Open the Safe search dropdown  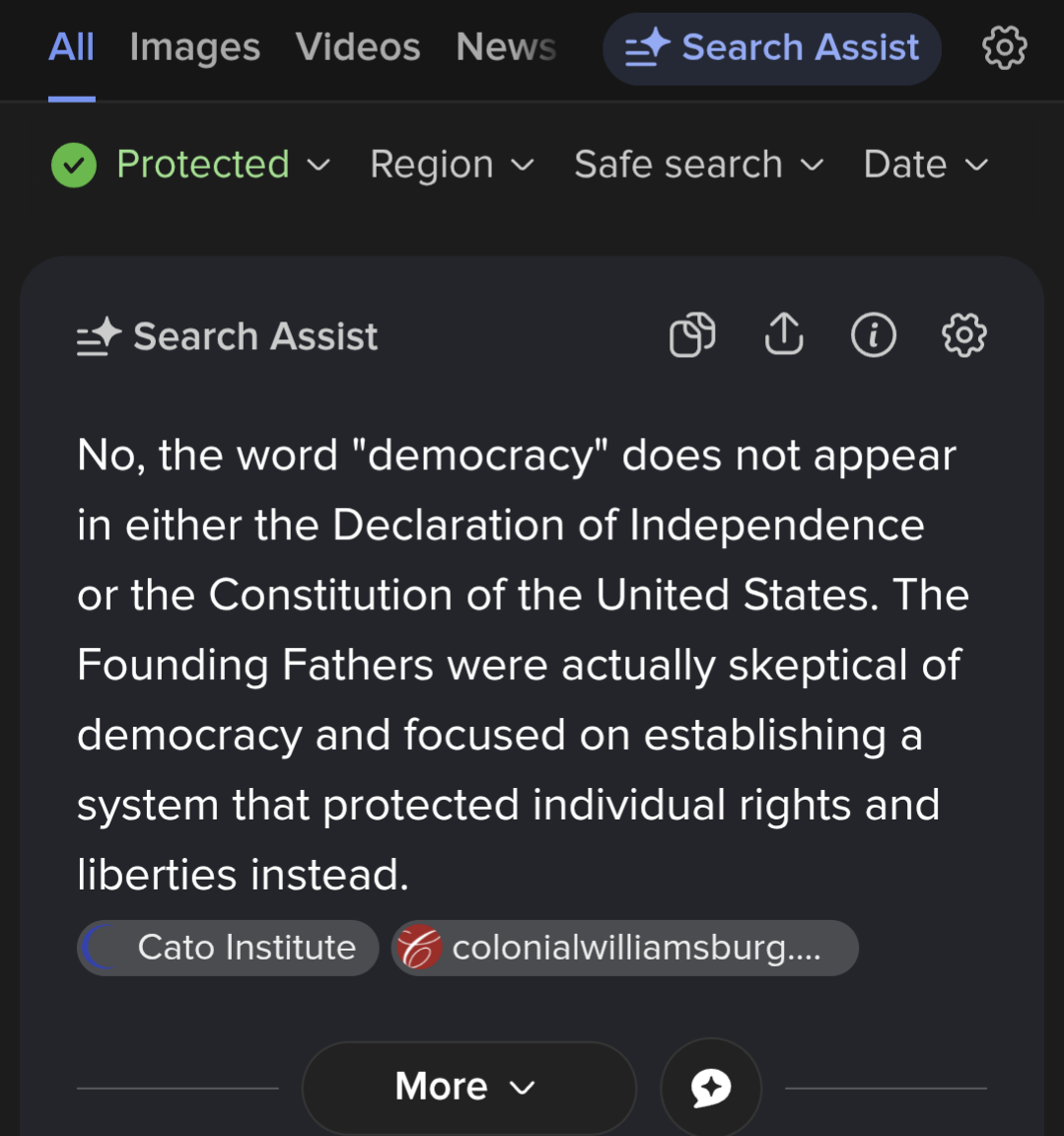(x=698, y=165)
